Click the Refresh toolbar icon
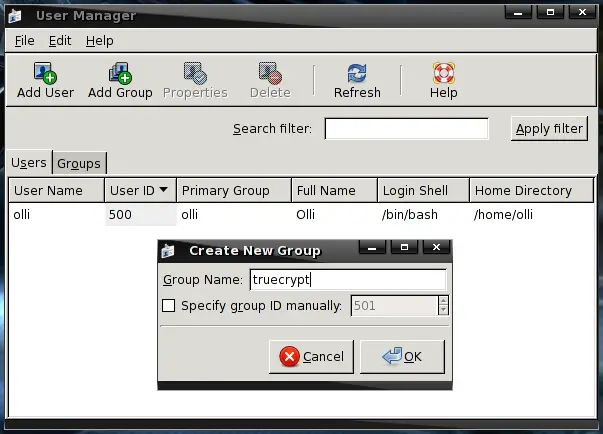The image size is (603, 434). [357, 73]
